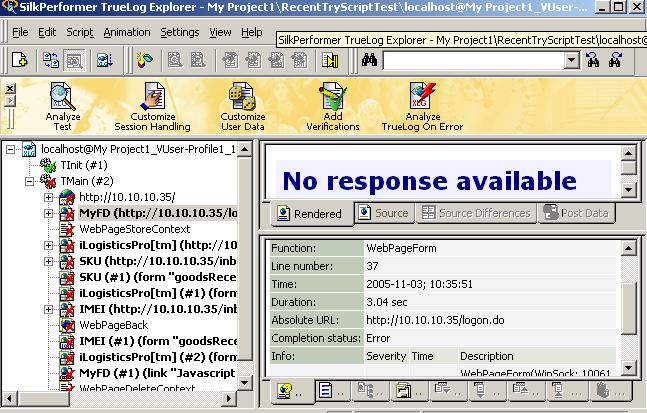Open the Script menu
The width and height of the screenshot is (647, 413).
(x=80, y=32)
